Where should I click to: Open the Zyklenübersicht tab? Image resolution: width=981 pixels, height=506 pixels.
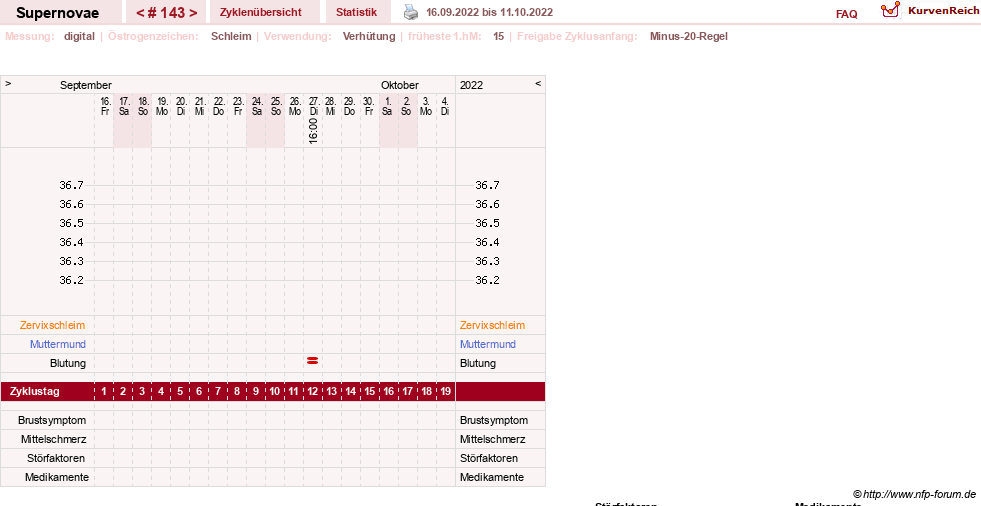[260, 12]
